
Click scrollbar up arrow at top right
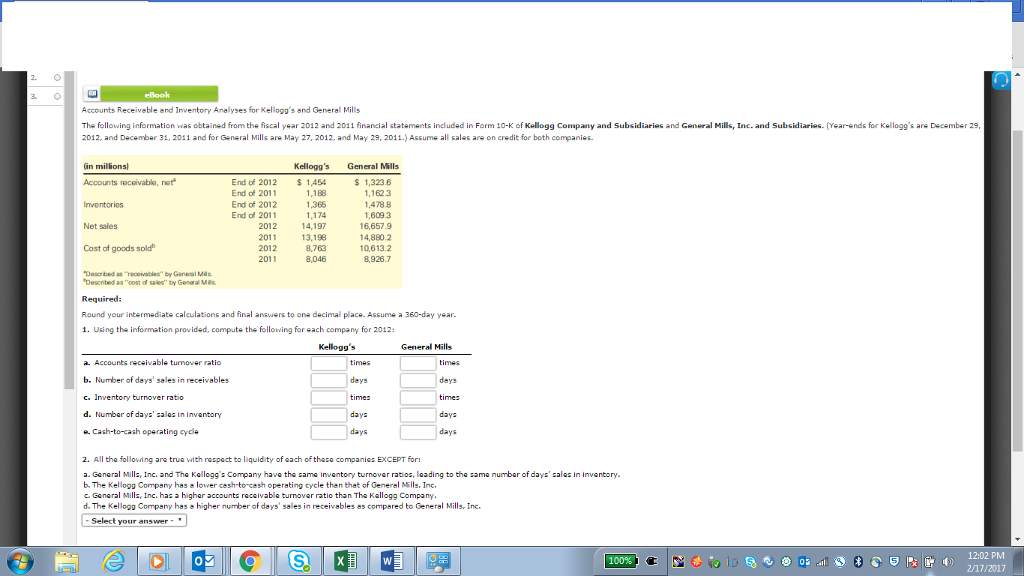click(x=1017, y=75)
